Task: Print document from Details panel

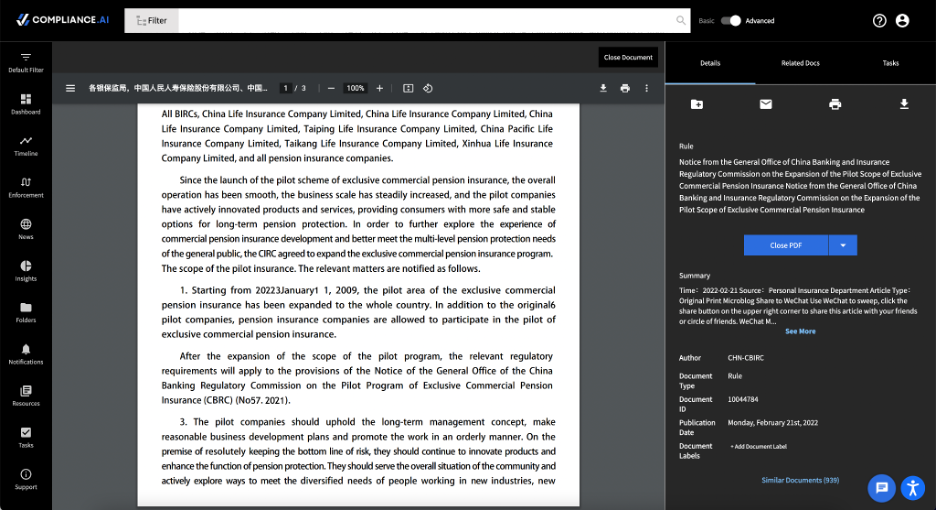Action: 835,105
